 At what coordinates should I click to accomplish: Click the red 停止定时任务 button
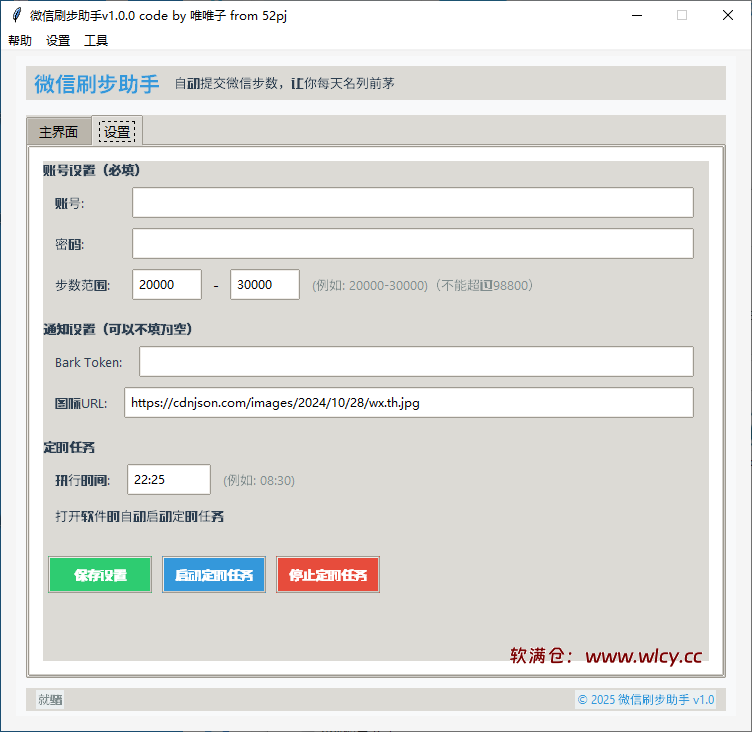point(328,575)
